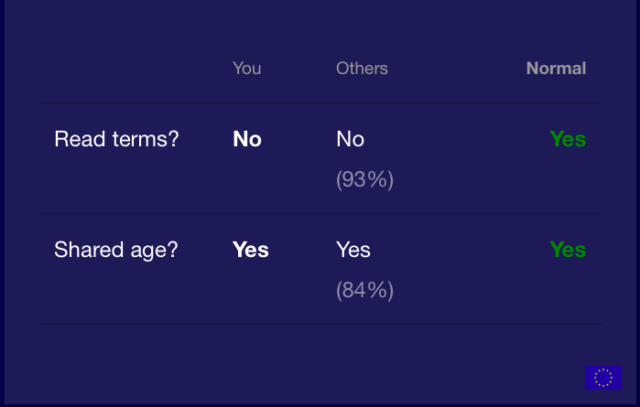Screen dimensions: 640x407
Task: Click the "Read terms?" row label
Action: click(x=116, y=139)
